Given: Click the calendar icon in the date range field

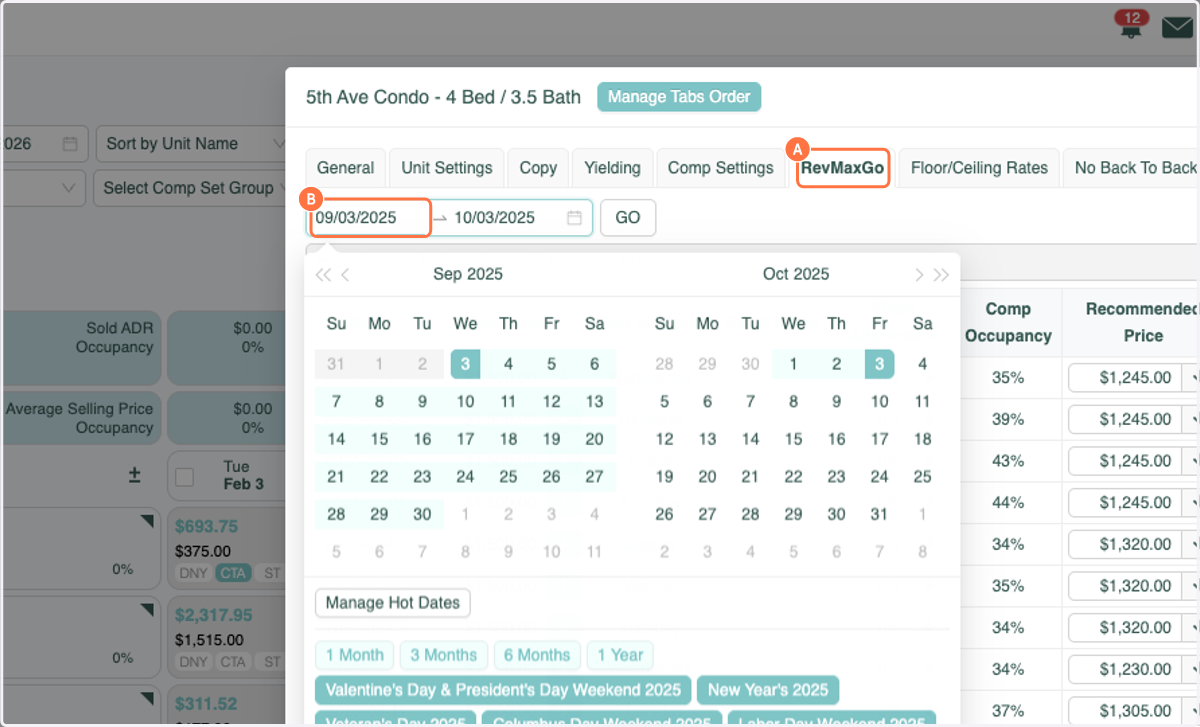Looking at the screenshot, I should point(574,217).
